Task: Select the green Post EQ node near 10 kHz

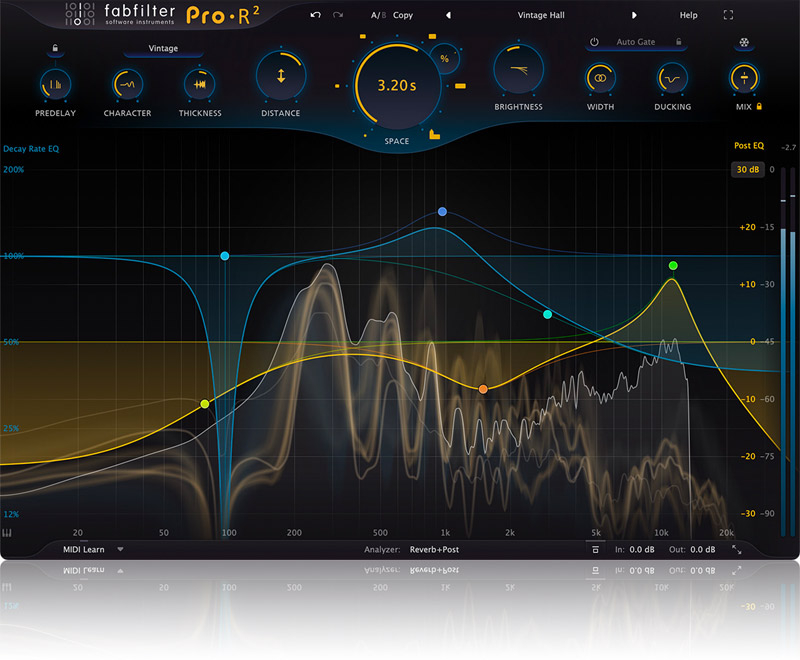Action: click(x=673, y=266)
